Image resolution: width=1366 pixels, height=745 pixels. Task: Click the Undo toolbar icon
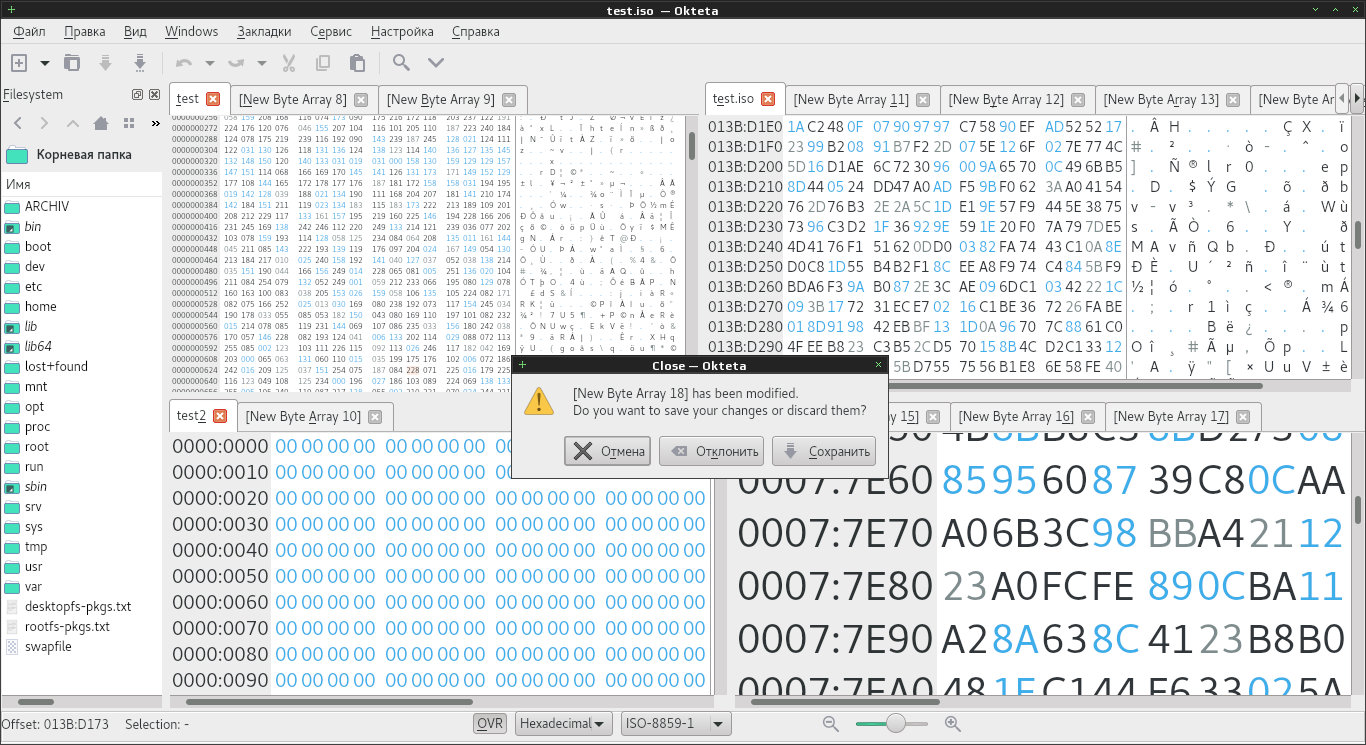tap(184, 63)
